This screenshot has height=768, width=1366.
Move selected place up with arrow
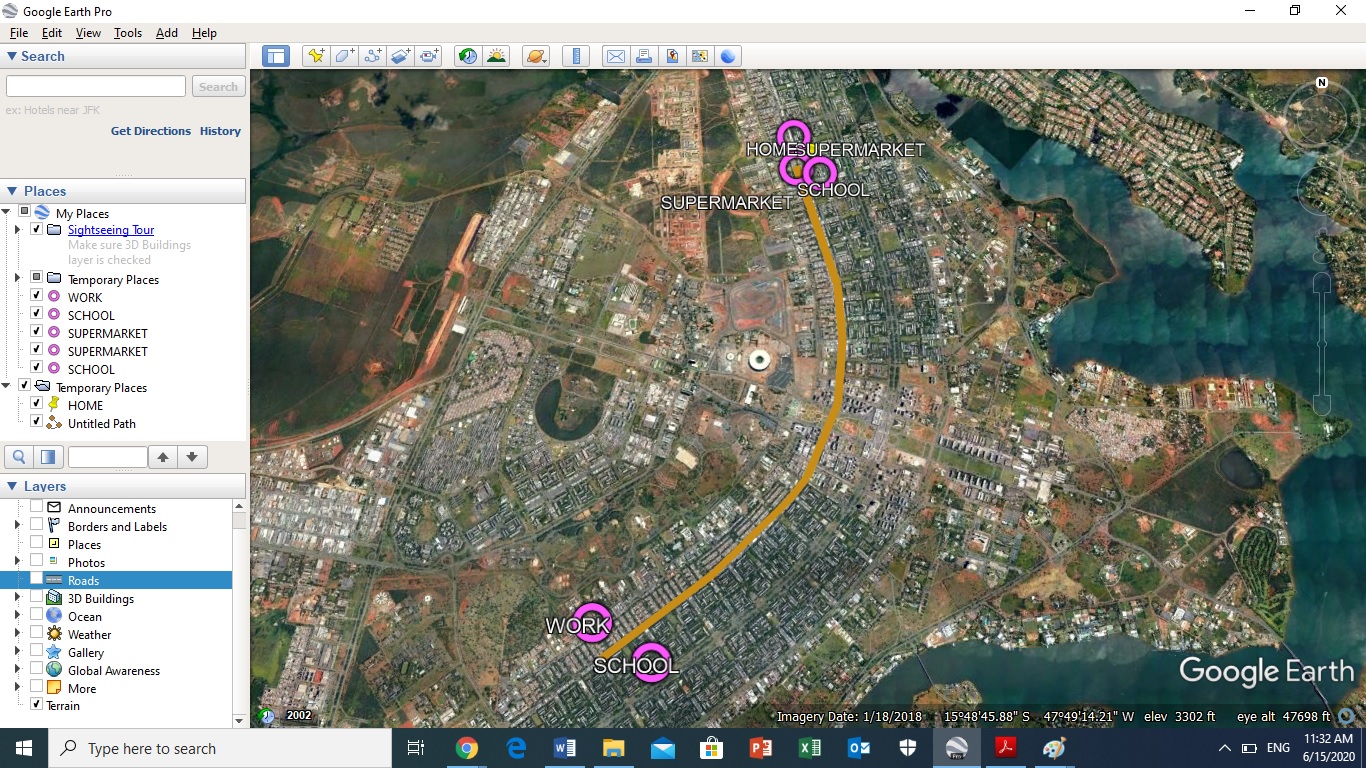pyautogui.click(x=163, y=457)
